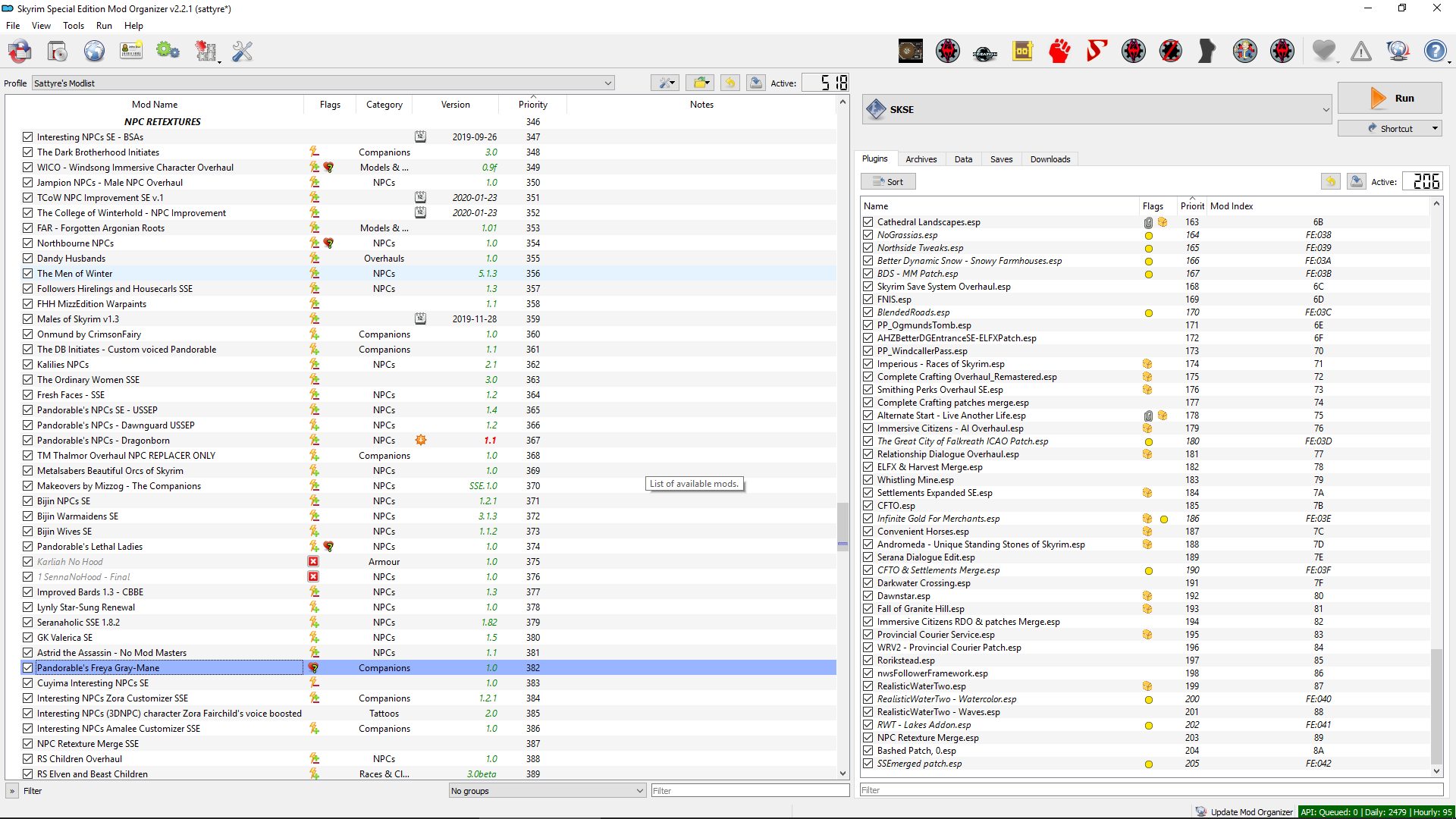This screenshot has height=819, width=1456.
Task: Click the red fist shortcut icon
Action: pyautogui.click(x=1059, y=52)
